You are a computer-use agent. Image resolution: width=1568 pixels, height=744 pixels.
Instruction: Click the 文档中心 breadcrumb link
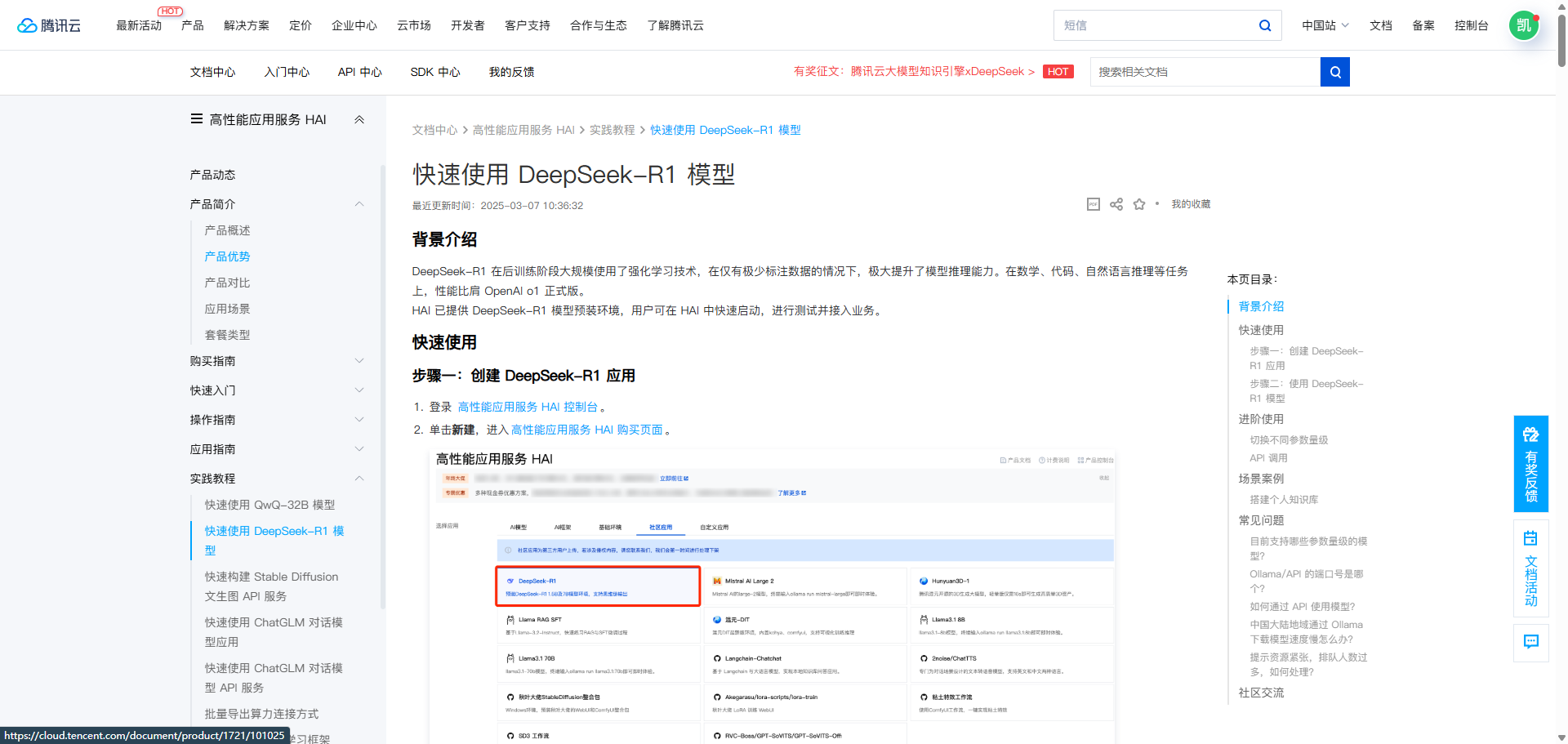pyautogui.click(x=435, y=130)
